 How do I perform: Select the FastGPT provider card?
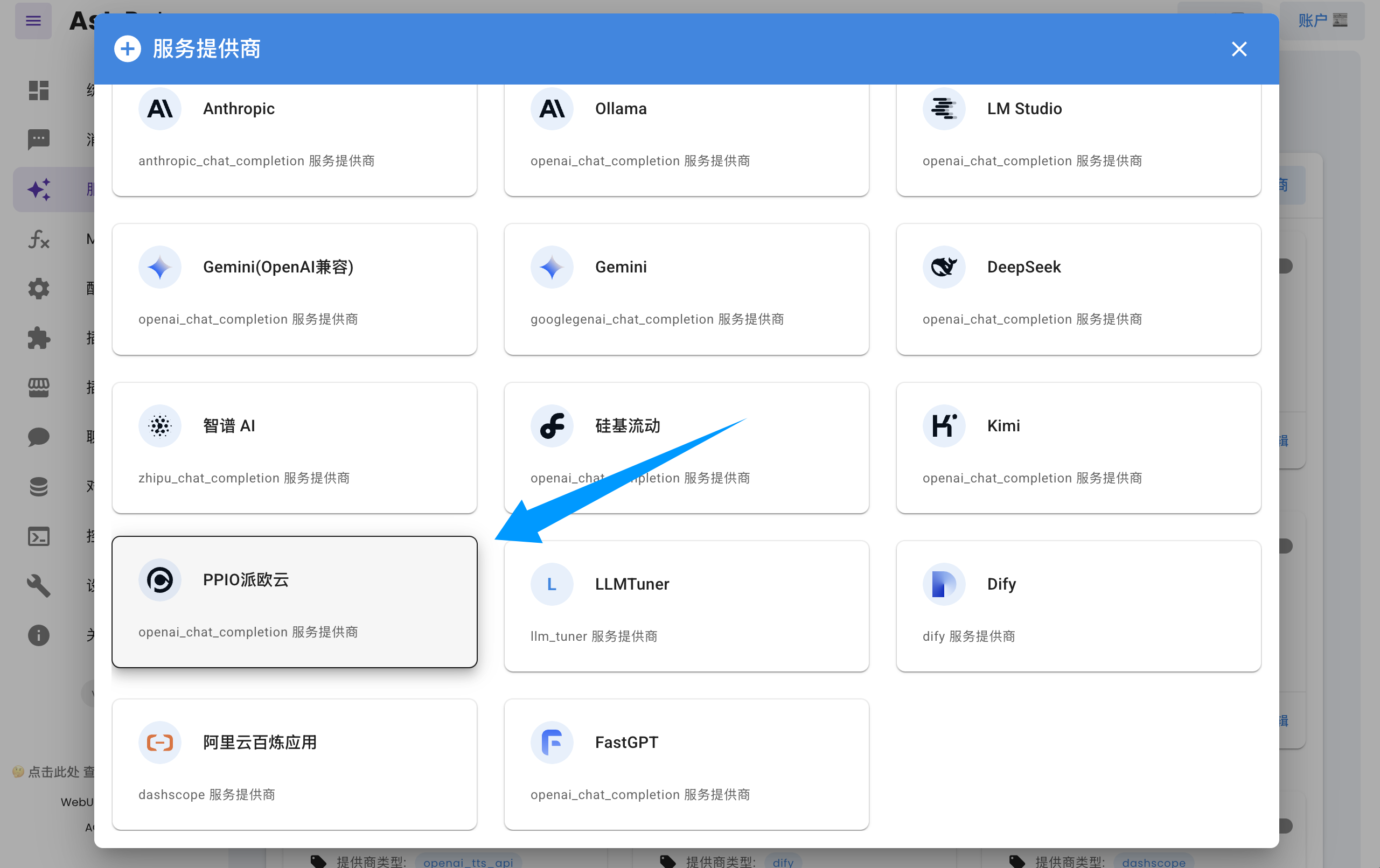pyautogui.click(x=686, y=764)
